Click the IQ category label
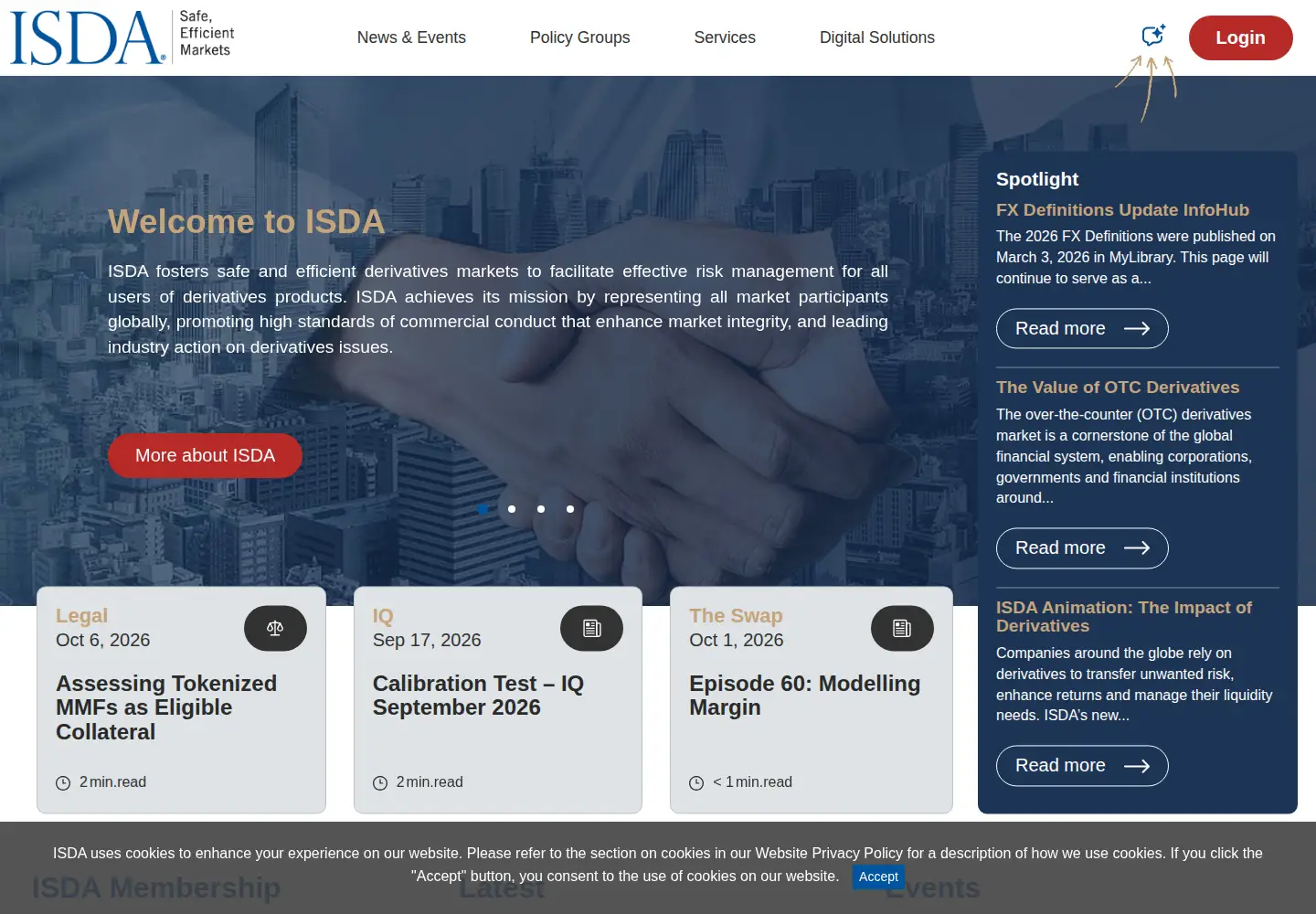The image size is (1316, 914). 383,616
